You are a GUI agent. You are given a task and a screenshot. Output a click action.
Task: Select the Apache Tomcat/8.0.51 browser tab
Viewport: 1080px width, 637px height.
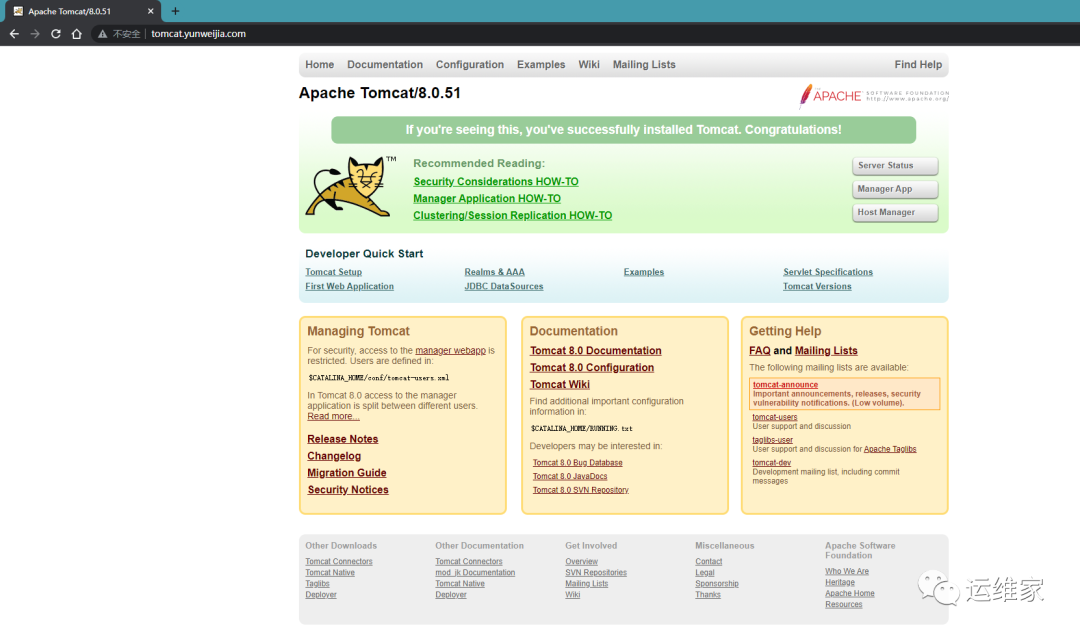(81, 11)
